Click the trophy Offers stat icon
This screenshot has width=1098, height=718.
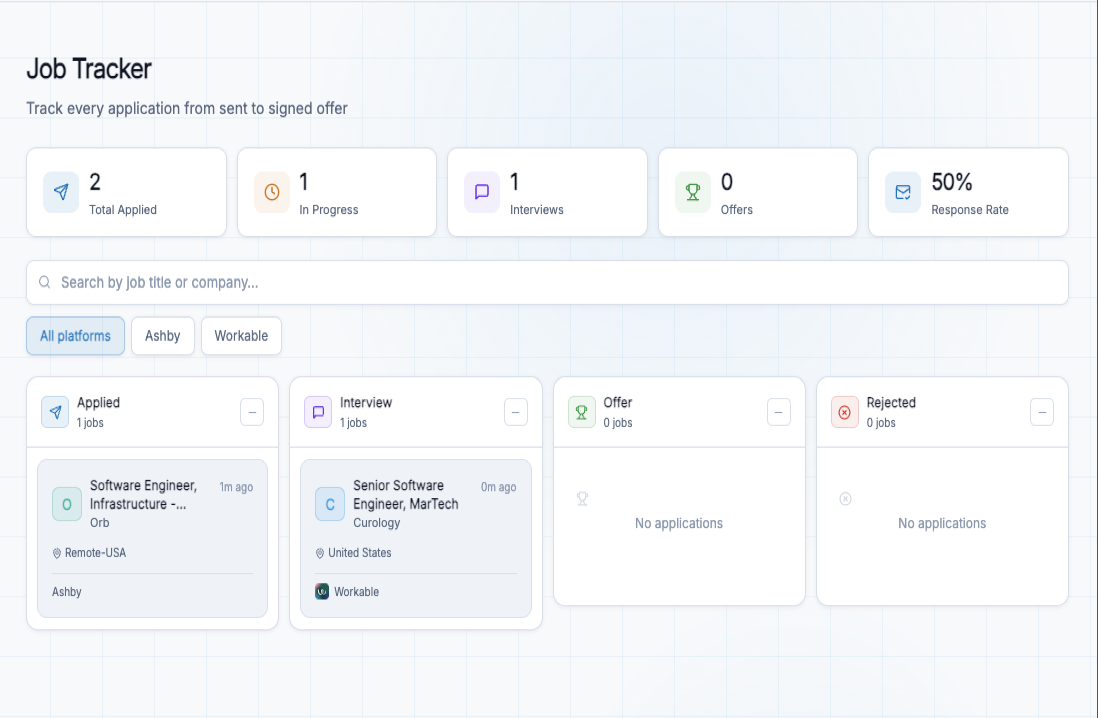pos(693,192)
